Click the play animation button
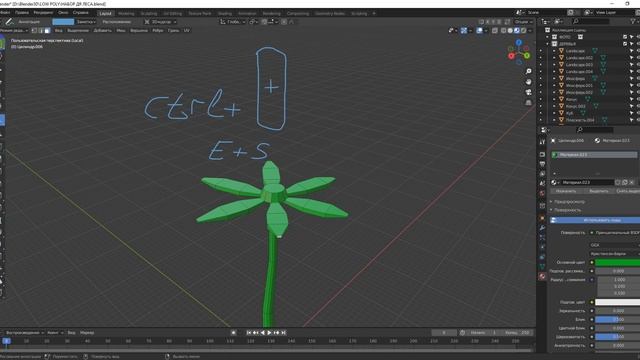 click(x=269, y=333)
